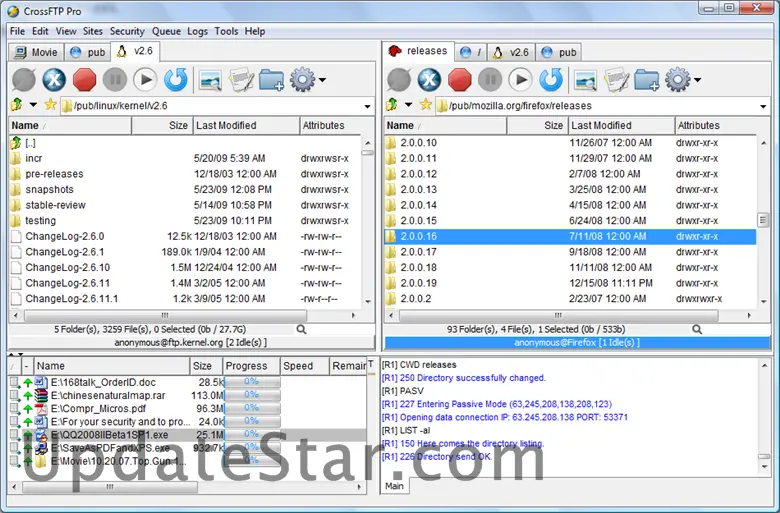Screen dimensions: 780x513
Task: Open the settings gear dropdown arrow in right pane
Action: pyautogui.click(x=697, y=80)
